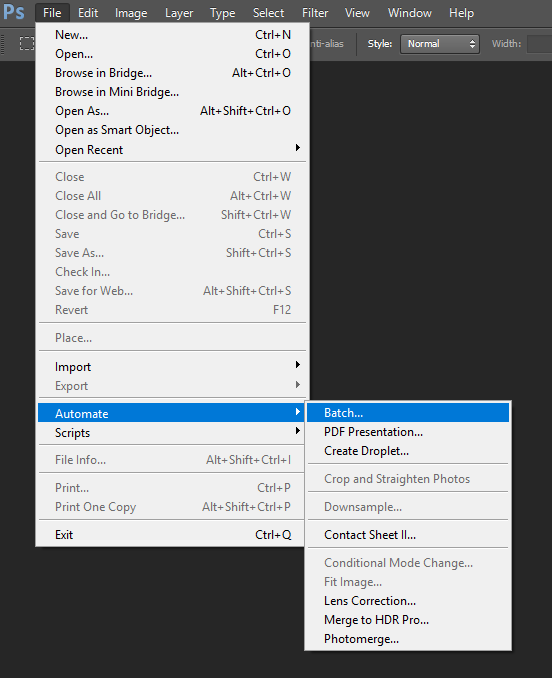Select Photomerge...
The height and width of the screenshot is (678, 552).
pyautogui.click(x=408, y=639)
